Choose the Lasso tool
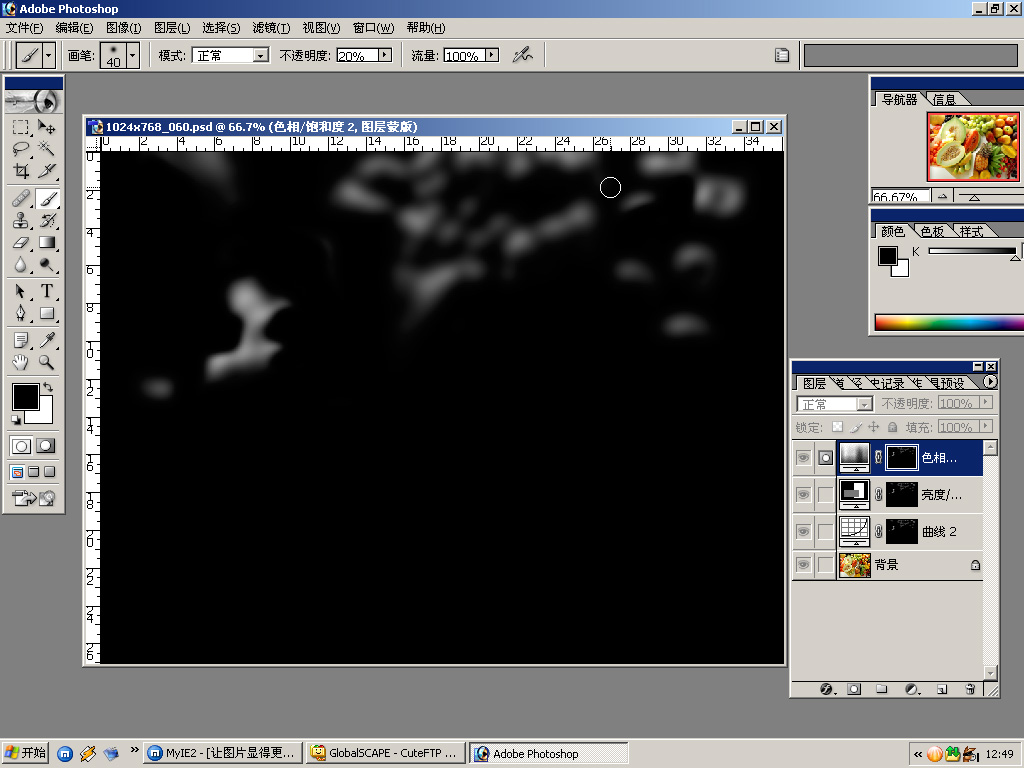 (21, 149)
